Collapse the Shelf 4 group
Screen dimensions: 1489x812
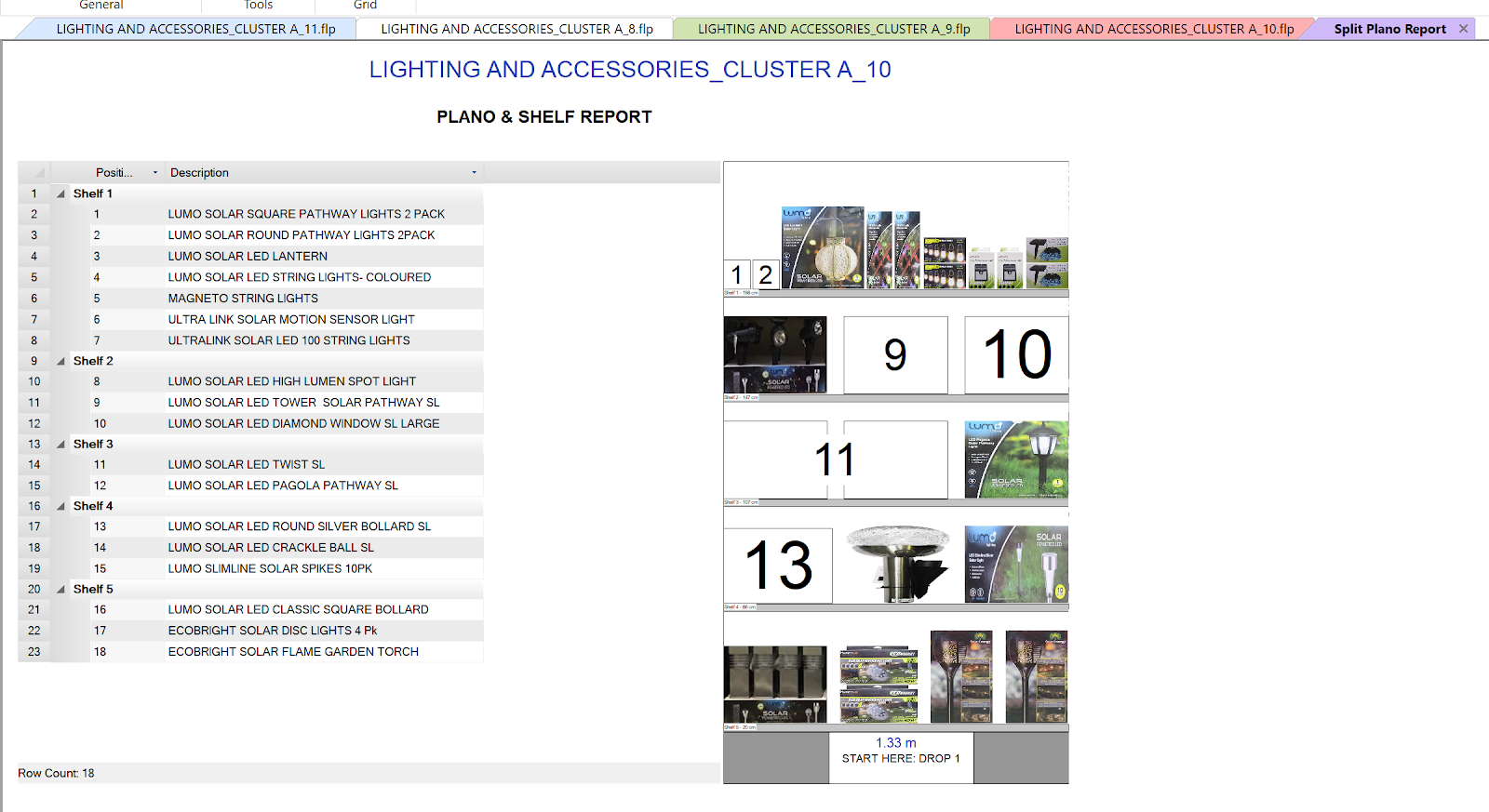click(60, 506)
